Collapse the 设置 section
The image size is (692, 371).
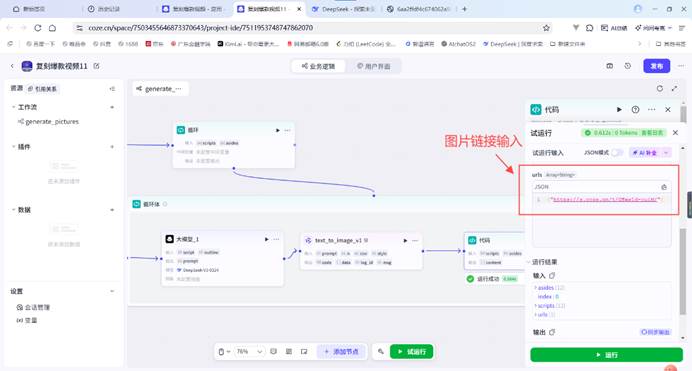point(112,291)
